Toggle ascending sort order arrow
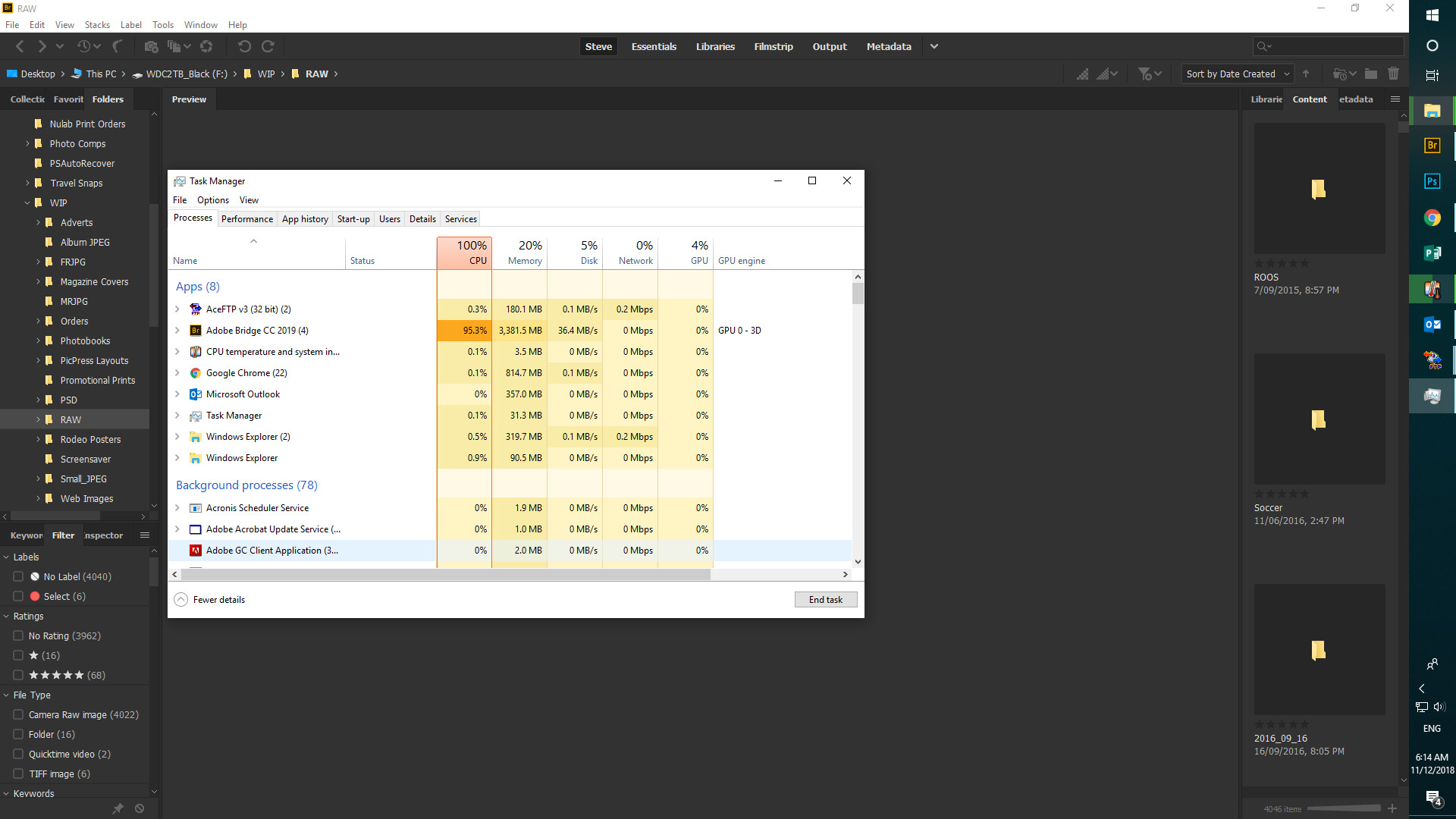 coord(1306,74)
